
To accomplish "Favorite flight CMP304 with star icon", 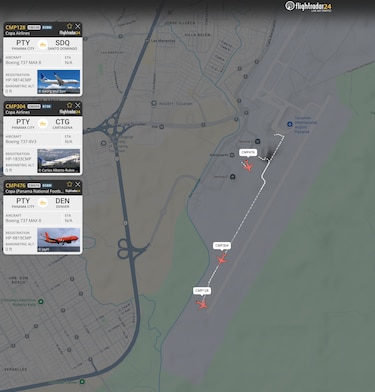I will (x=69, y=105).
